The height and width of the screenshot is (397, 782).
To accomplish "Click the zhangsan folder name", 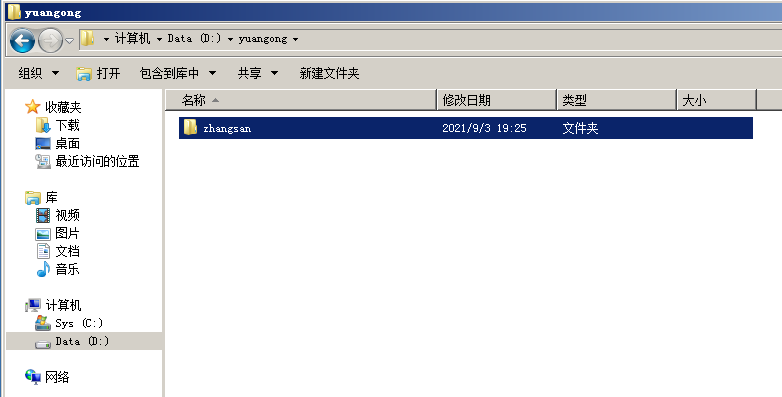I will click(227, 129).
